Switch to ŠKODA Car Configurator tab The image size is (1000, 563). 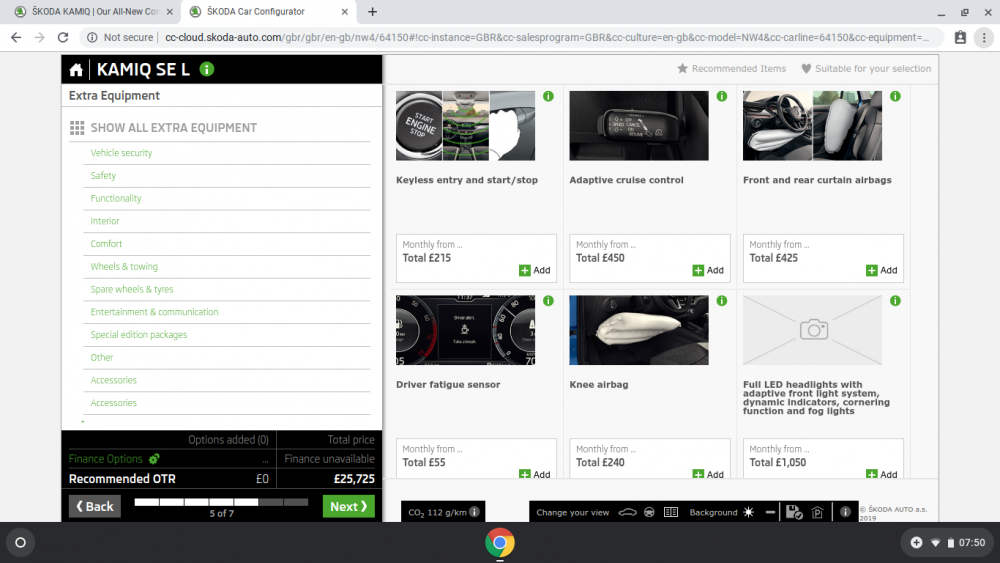268,11
